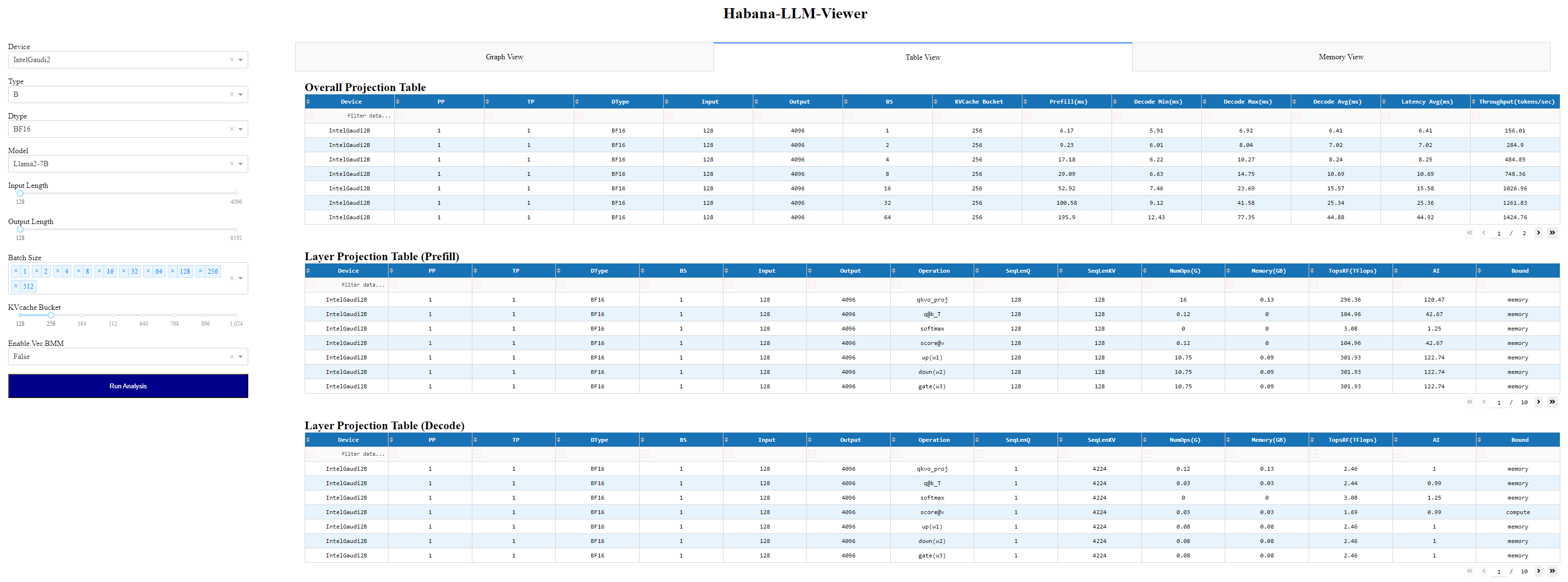Go to next page of Prefill layer table

click(1538, 401)
